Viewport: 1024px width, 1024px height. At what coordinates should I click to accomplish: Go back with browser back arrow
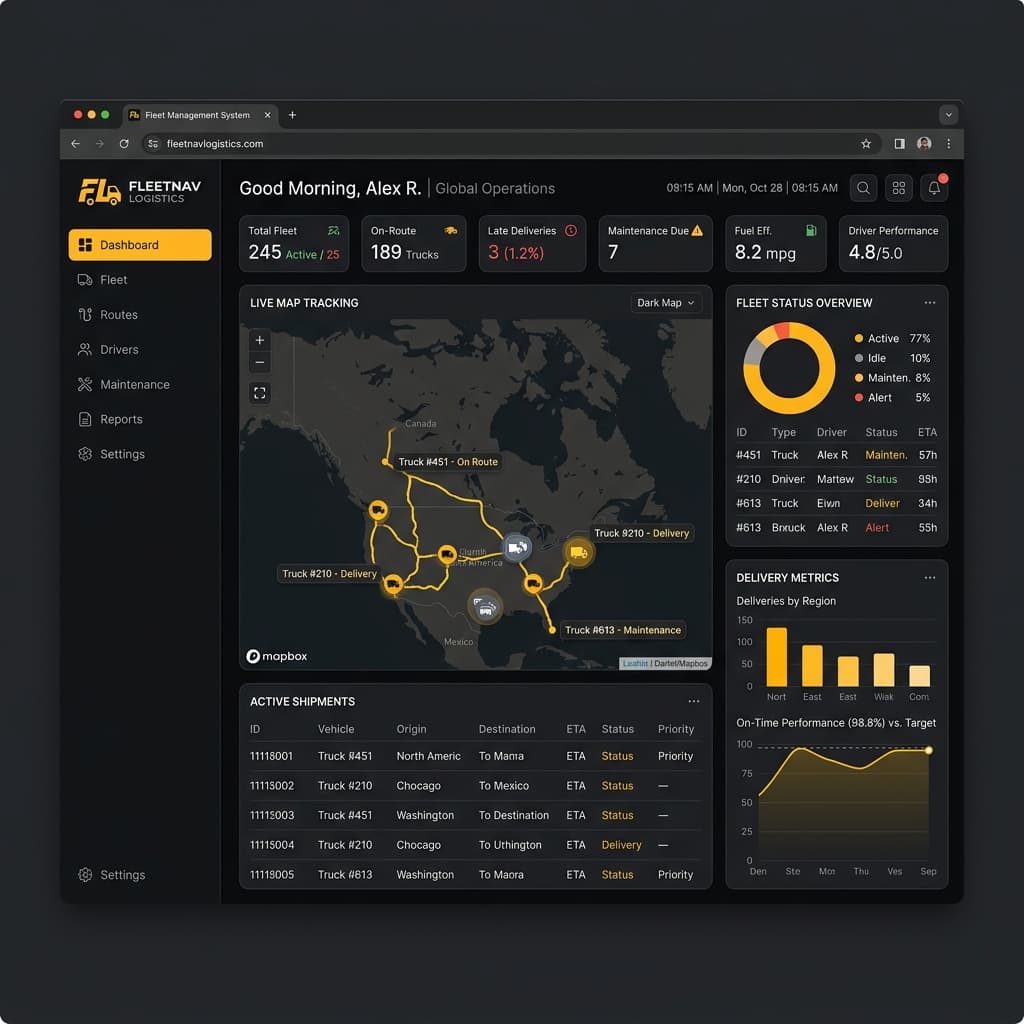[76, 144]
